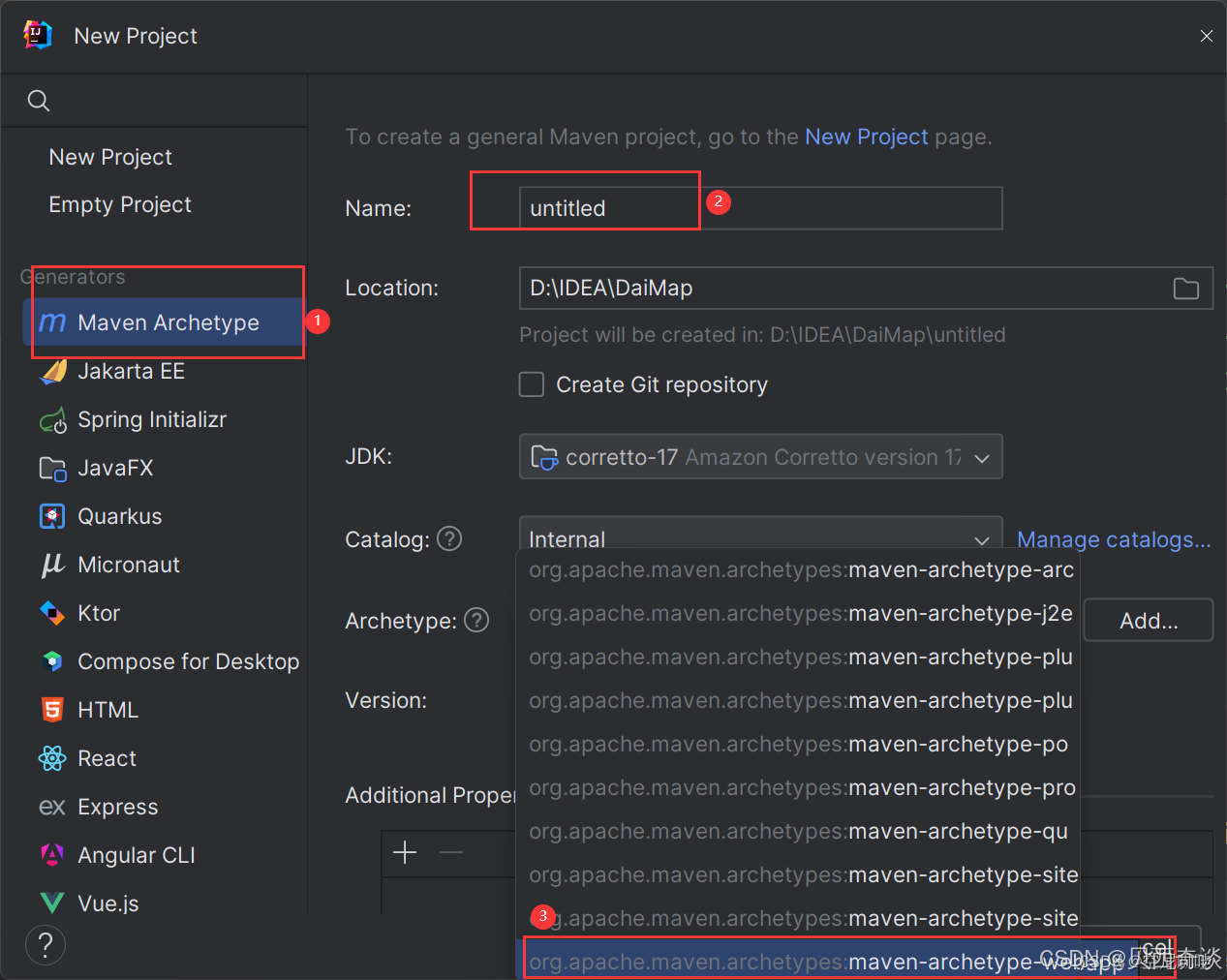
Task: Click the Angular CLI icon
Action: [x=52, y=855]
